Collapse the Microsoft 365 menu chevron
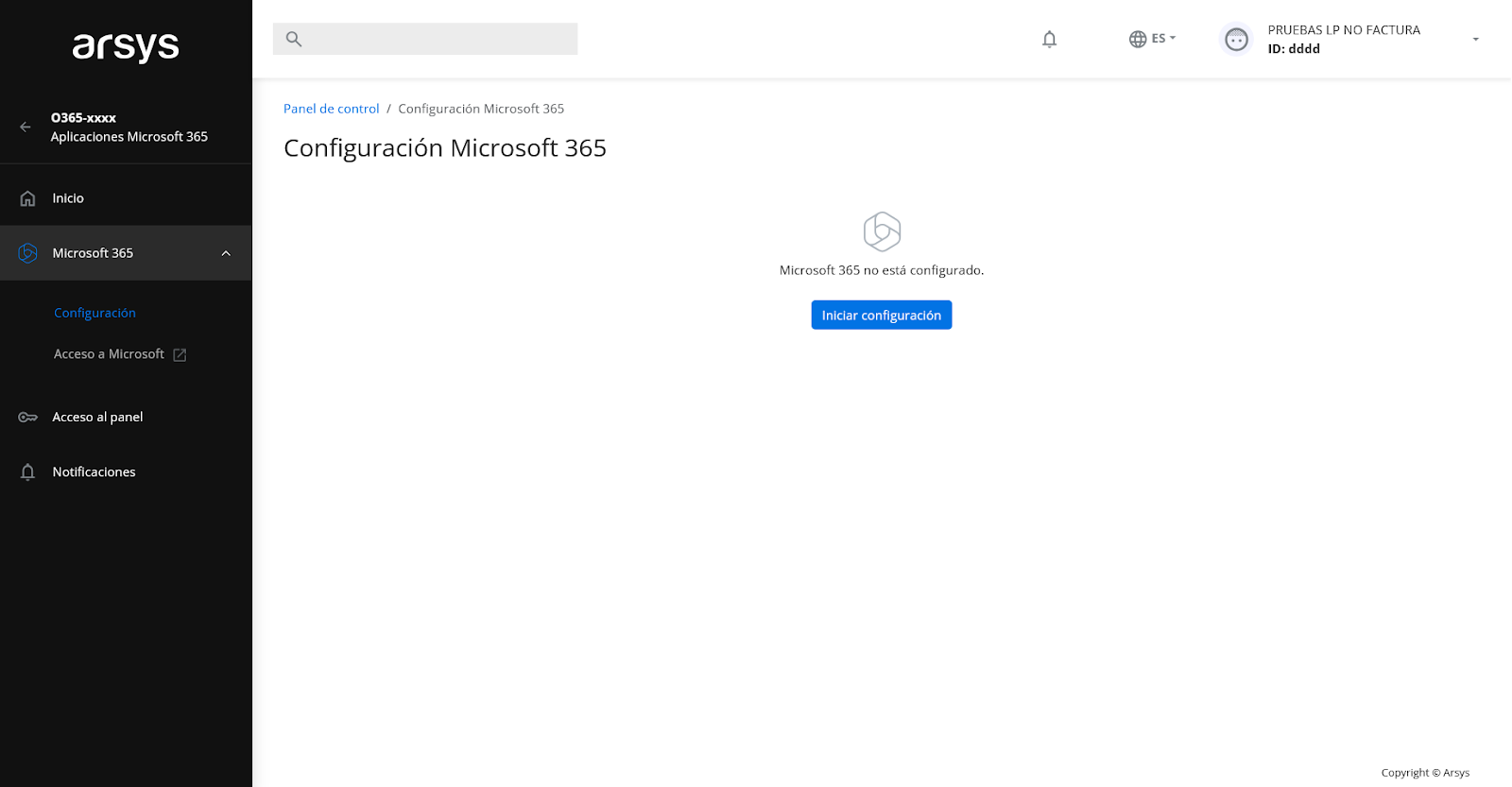The image size is (1512, 787). (x=226, y=253)
